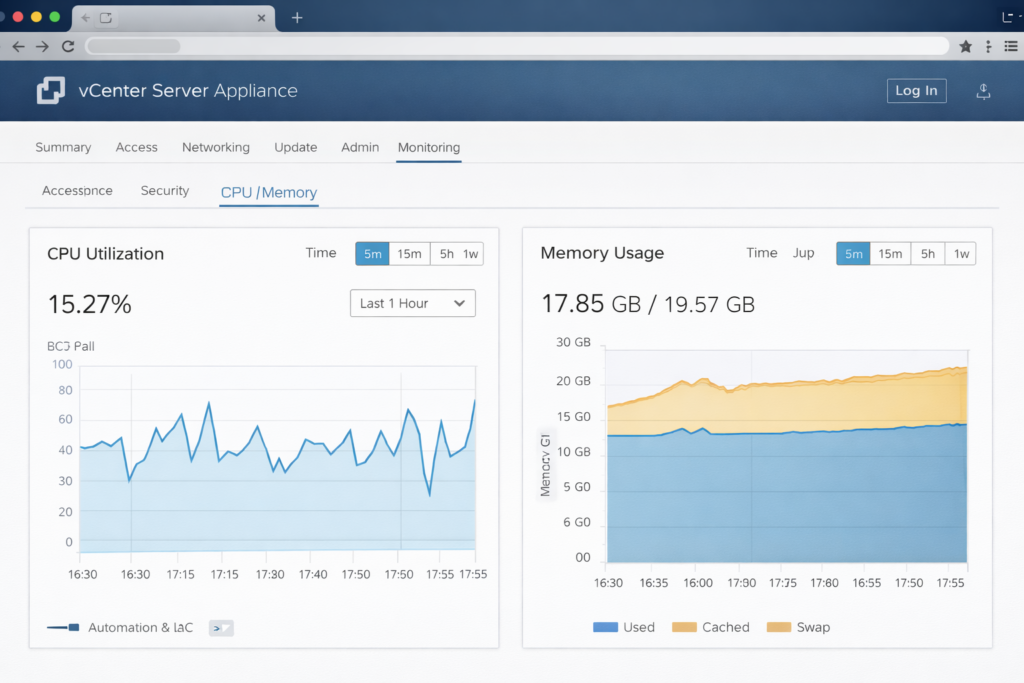Click the vCenter Server Appliance logo icon
The width and height of the screenshot is (1024, 683).
click(49, 90)
